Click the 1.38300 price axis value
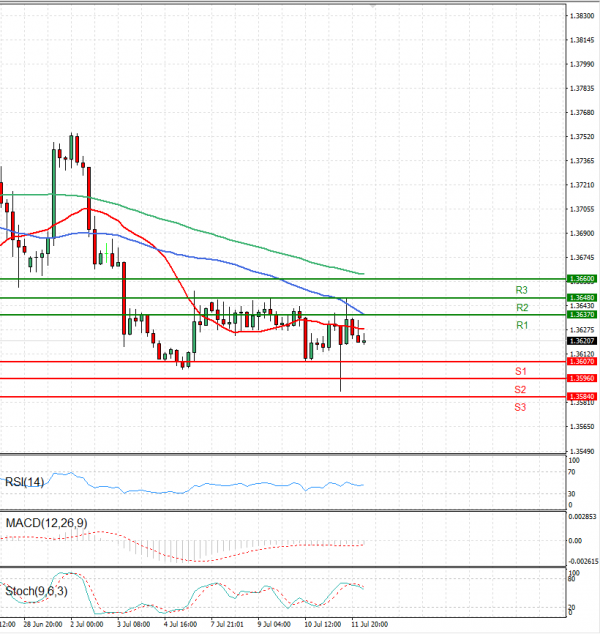Screen dimensions: 600x634 (582, 16)
